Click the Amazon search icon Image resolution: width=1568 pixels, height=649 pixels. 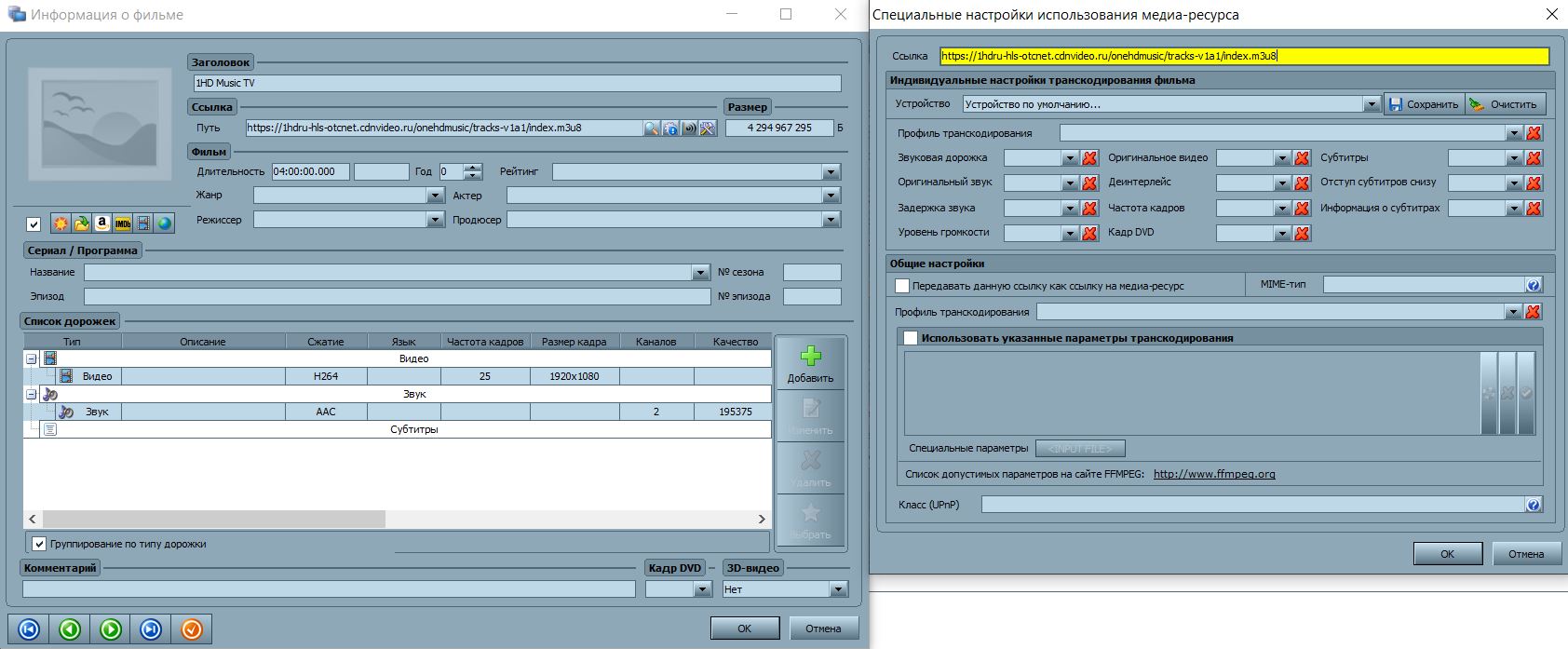102,223
